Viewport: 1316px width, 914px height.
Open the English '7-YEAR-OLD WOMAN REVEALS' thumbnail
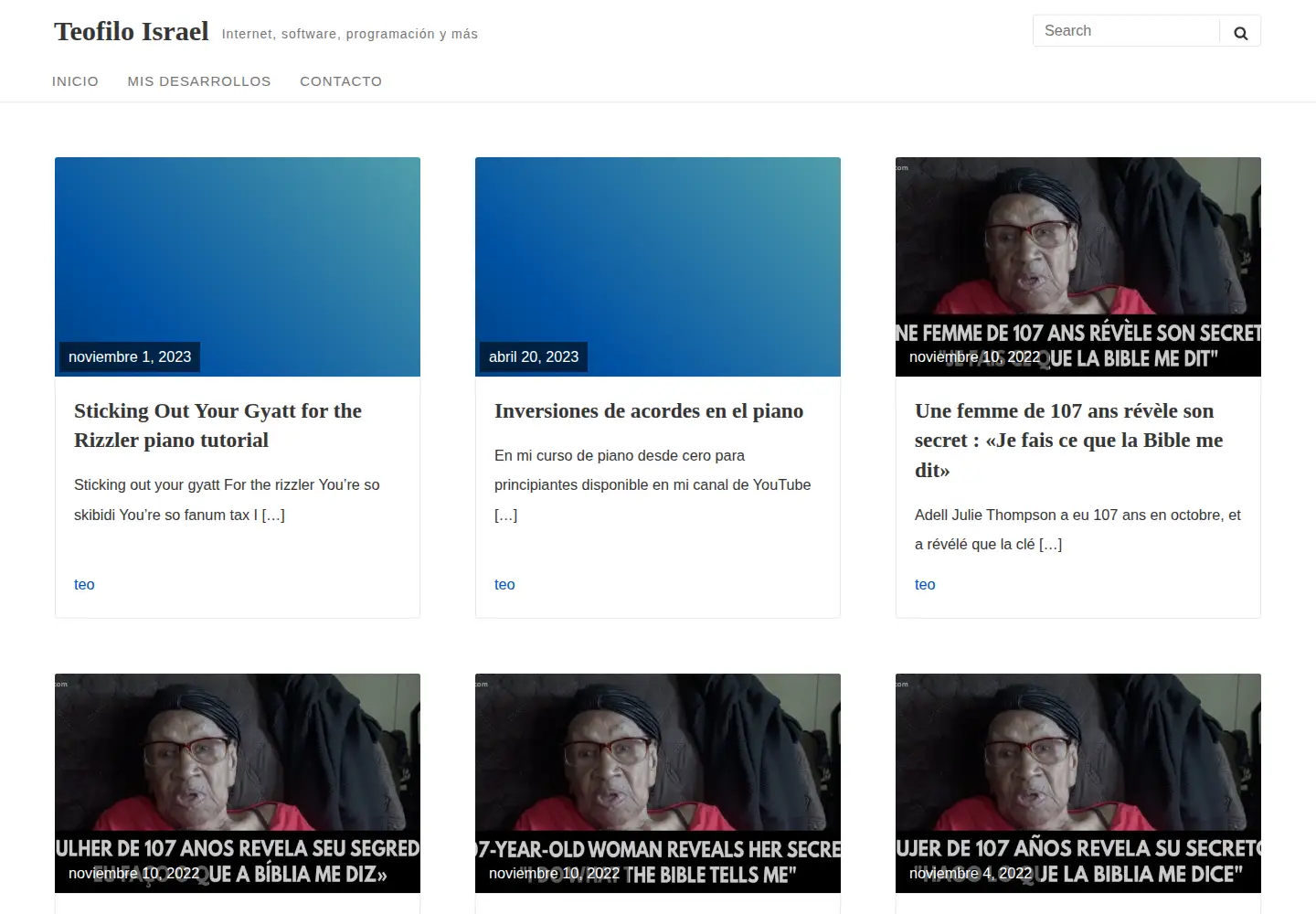click(x=658, y=783)
